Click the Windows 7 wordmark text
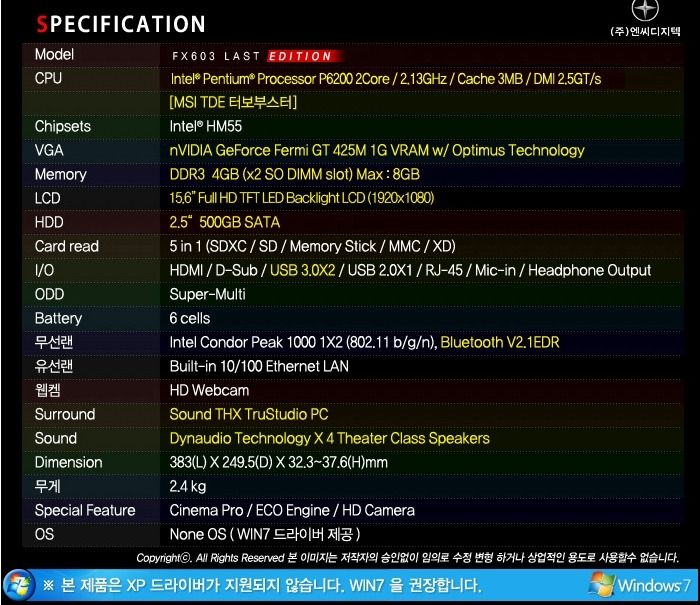The height and width of the screenshot is (605, 700). (x=654, y=585)
